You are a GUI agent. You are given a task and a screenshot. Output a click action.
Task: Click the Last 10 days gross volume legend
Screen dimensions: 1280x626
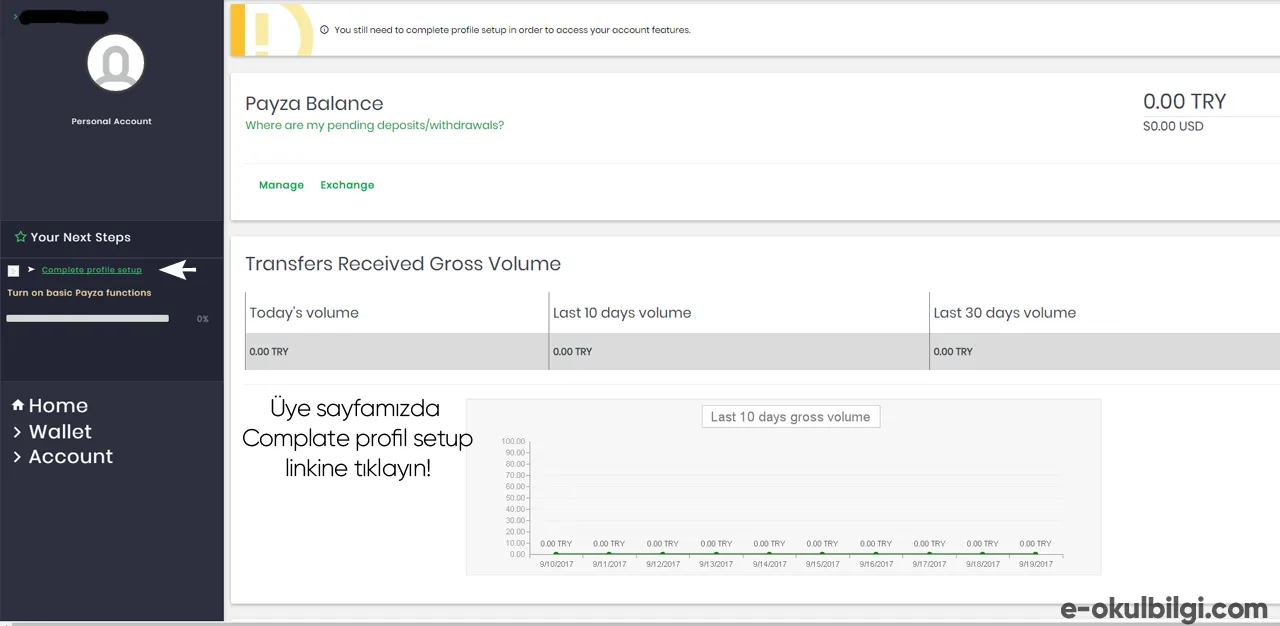tap(790, 417)
